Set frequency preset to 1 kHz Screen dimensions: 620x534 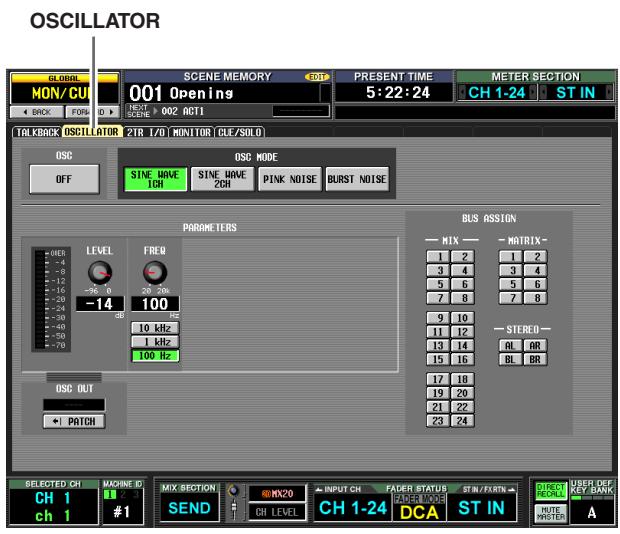tap(155, 342)
